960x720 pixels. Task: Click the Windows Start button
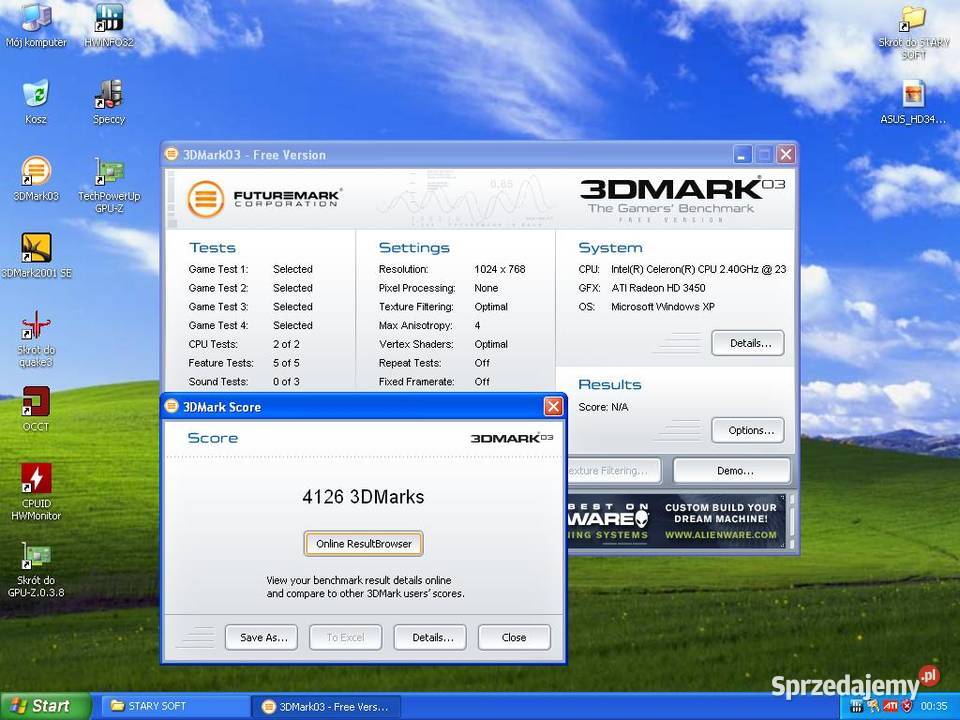point(40,706)
